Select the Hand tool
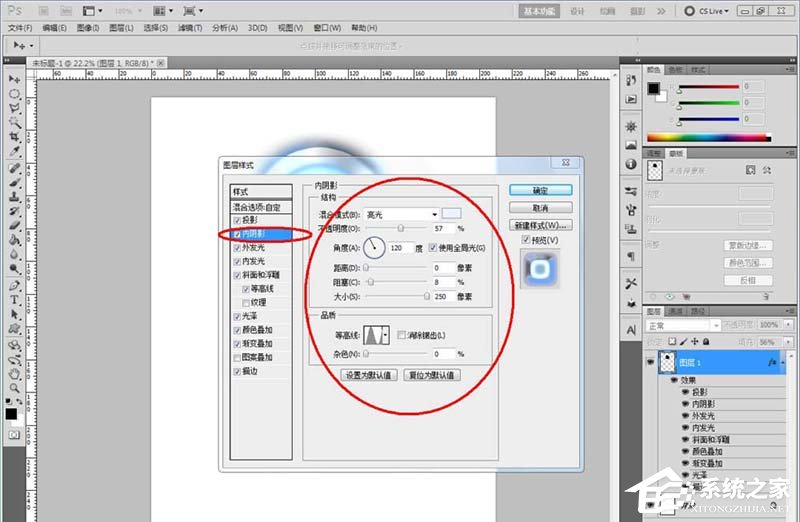 click(14, 374)
